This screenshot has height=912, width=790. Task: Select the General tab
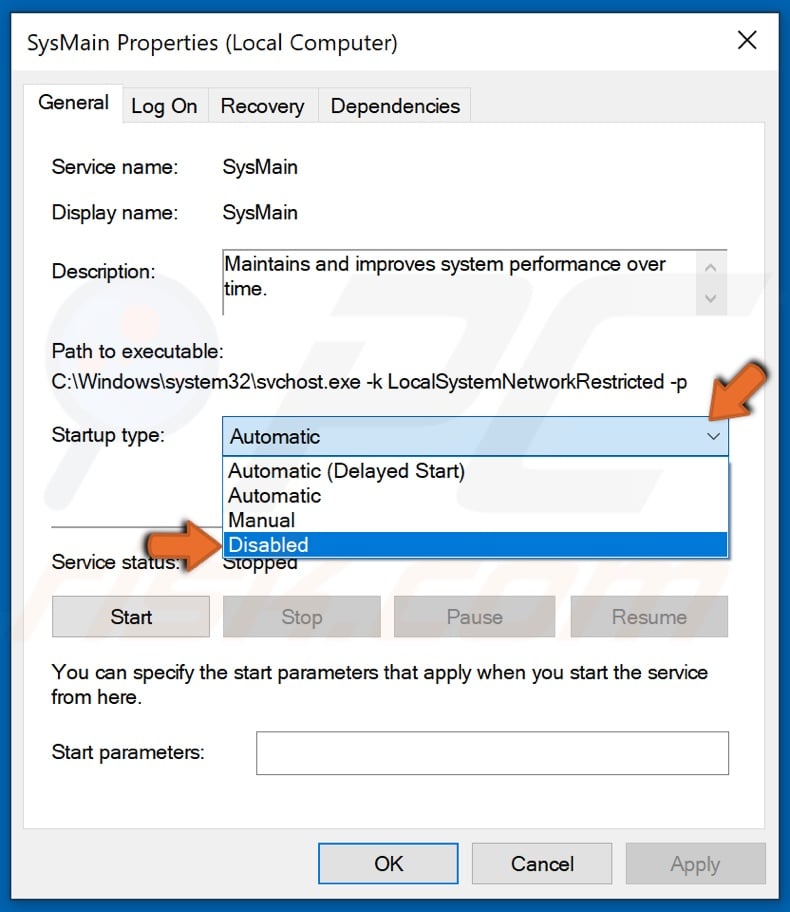[x=73, y=102]
